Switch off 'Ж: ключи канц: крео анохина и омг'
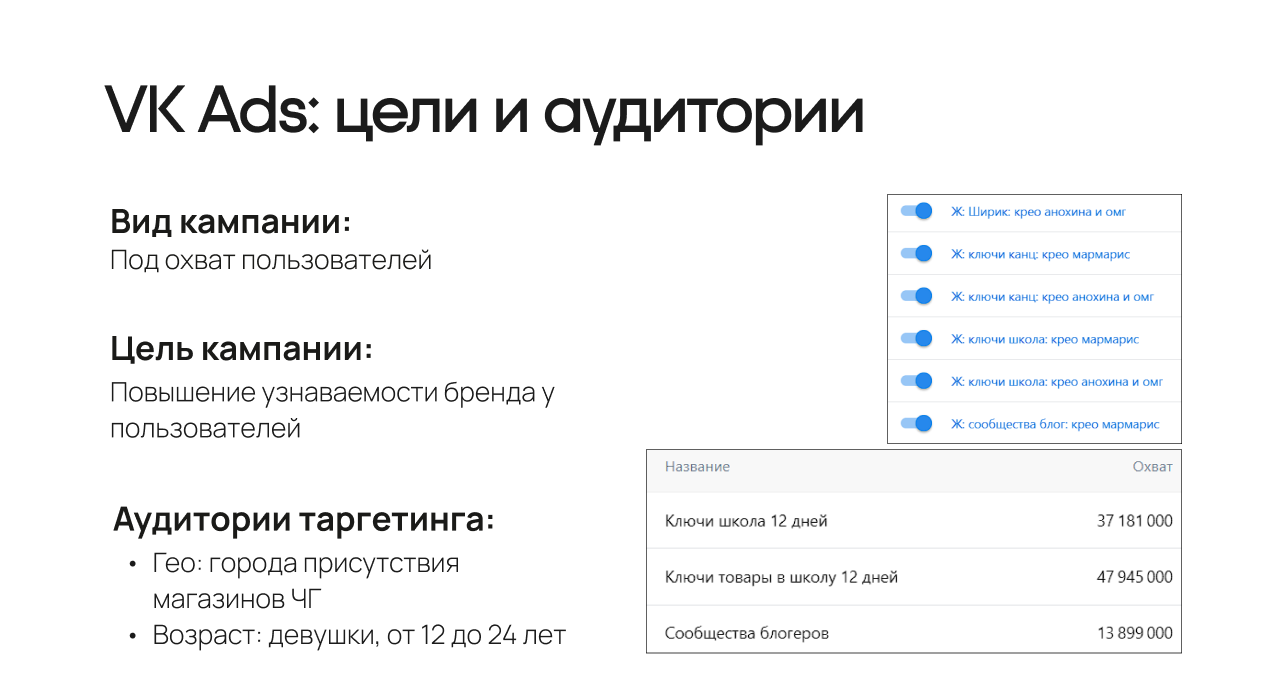The image size is (1280, 683). 916,296
